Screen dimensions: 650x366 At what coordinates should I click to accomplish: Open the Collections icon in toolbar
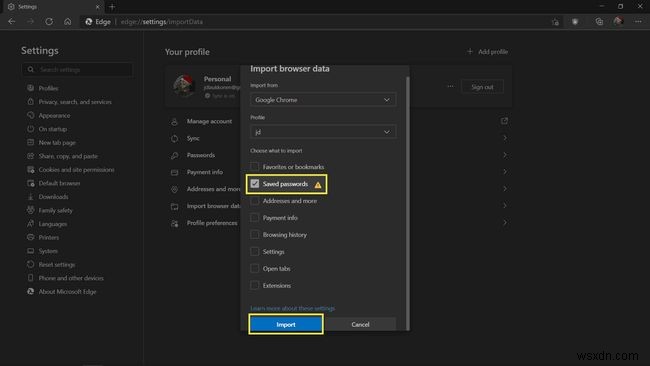[599, 22]
